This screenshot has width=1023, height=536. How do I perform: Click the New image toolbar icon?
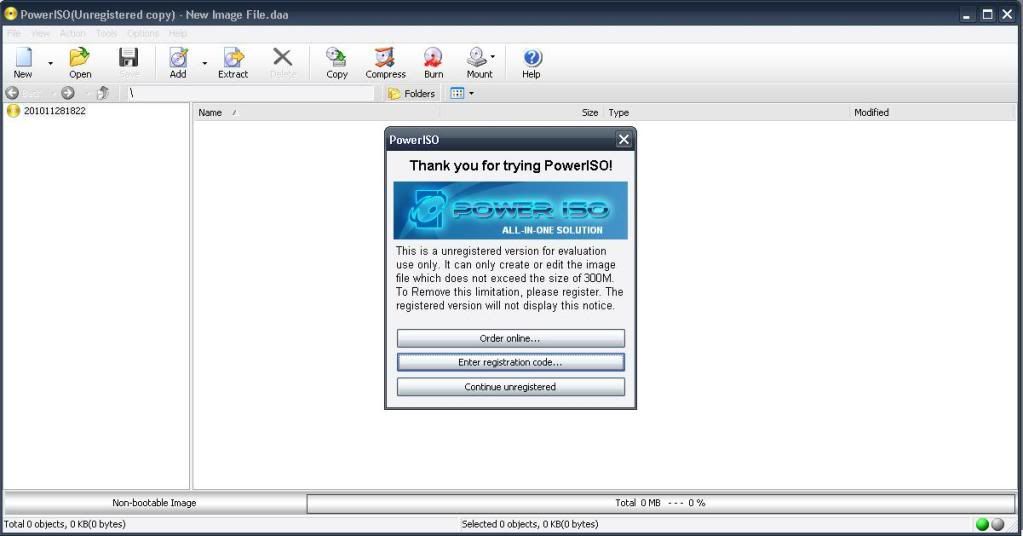22,62
